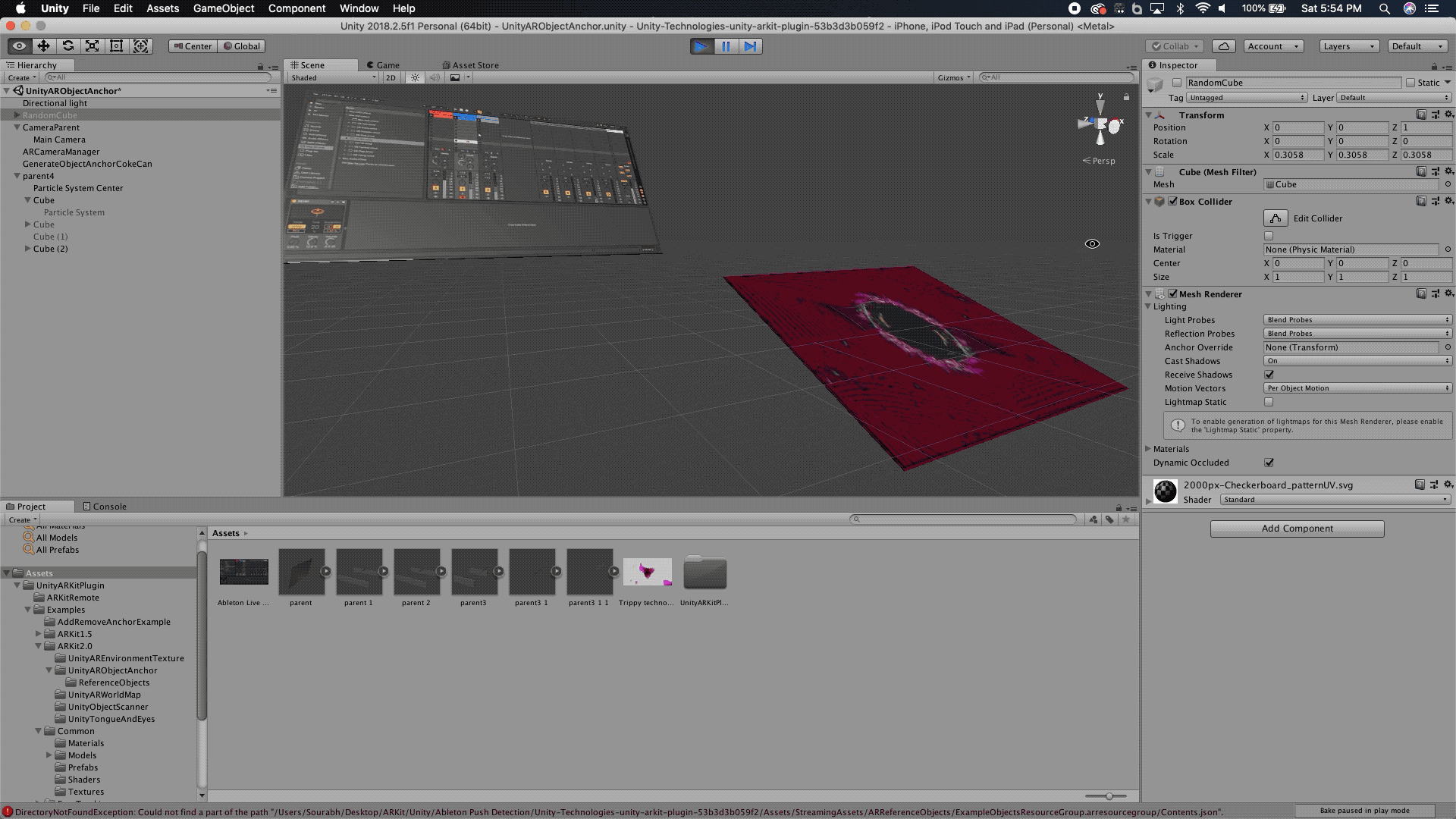Select the Move tool

pyautogui.click(x=43, y=46)
